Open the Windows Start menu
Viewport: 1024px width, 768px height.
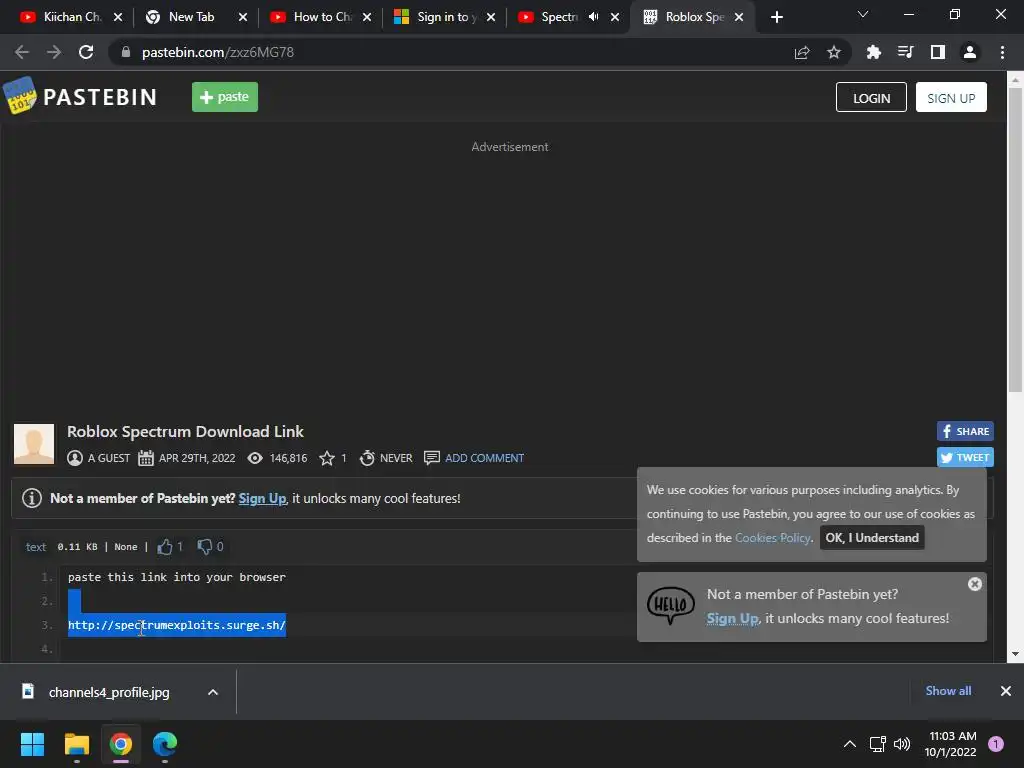tap(32, 744)
